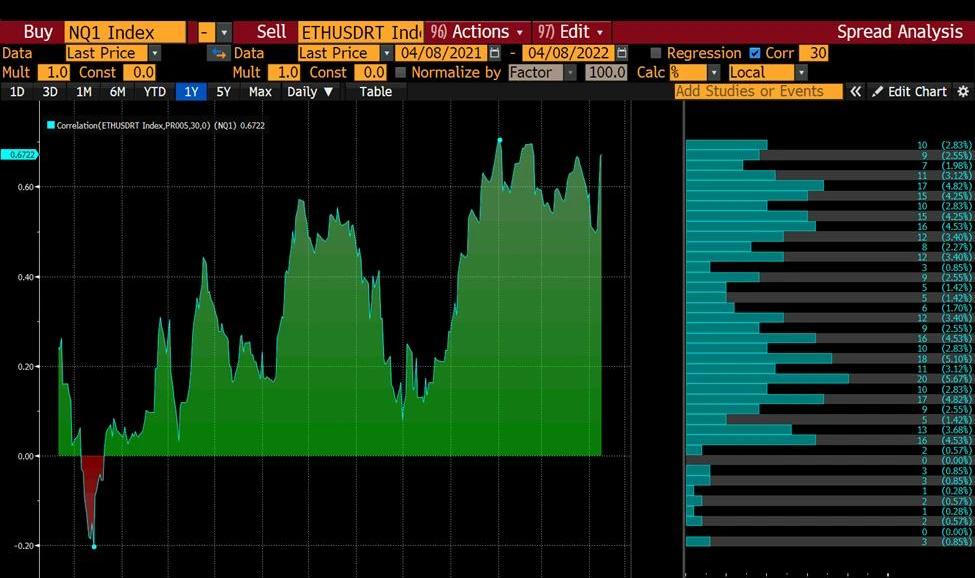Click the cyan correlation legend marker
Image resolution: width=975 pixels, height=578 pixels.
(x=51, y=125)
